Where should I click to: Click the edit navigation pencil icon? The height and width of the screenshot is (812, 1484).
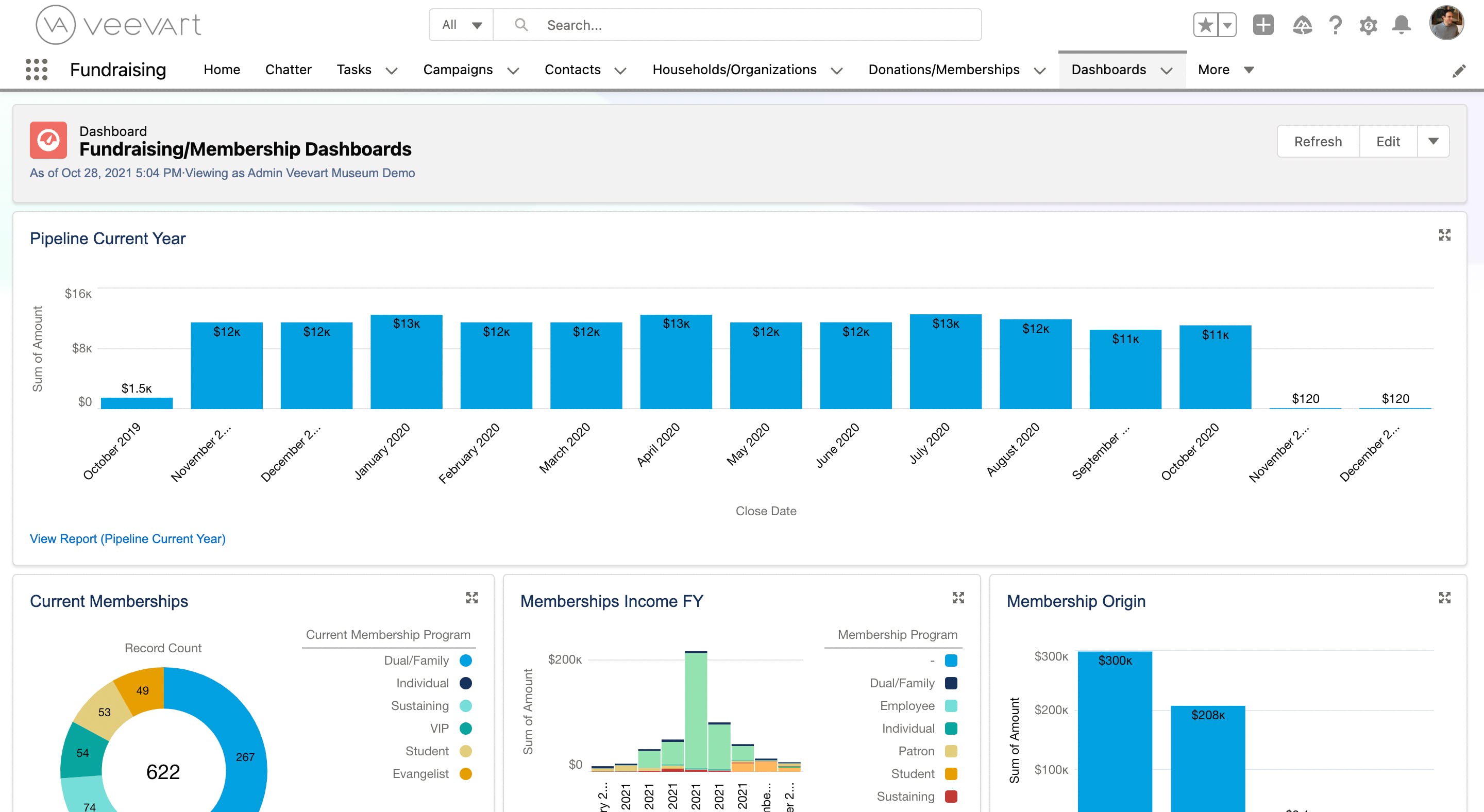[x=1459, y=71]
